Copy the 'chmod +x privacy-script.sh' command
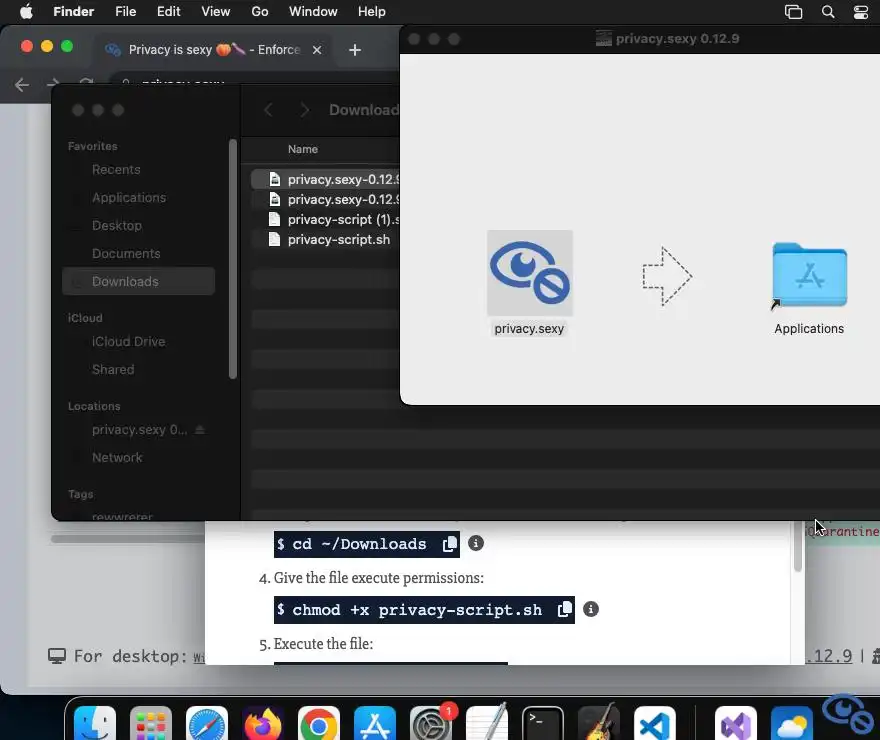Image resolution: width=880 pixels, height=740 pixels. (x=565, y=609)
